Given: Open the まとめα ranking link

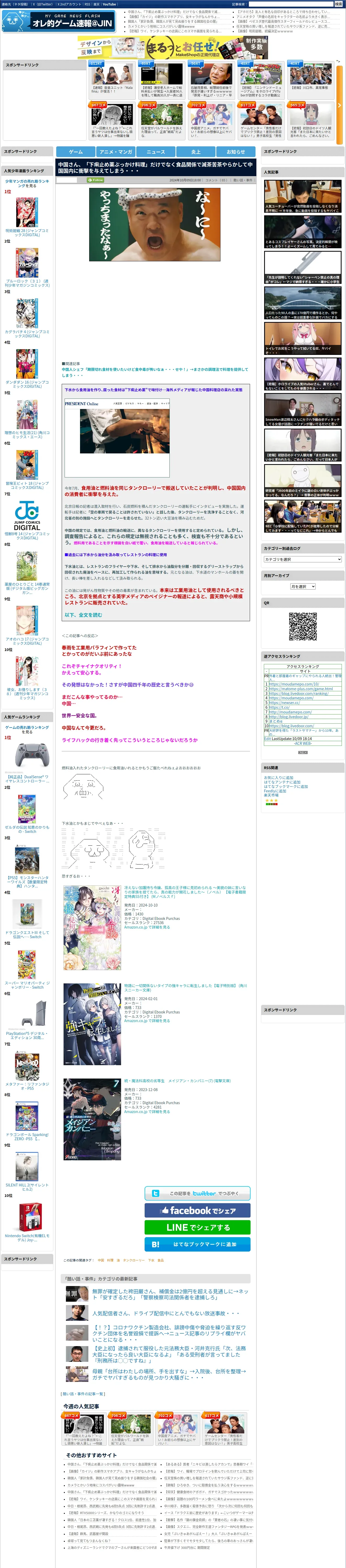Looking at the screenshot, I should click(x=275, y=721).
